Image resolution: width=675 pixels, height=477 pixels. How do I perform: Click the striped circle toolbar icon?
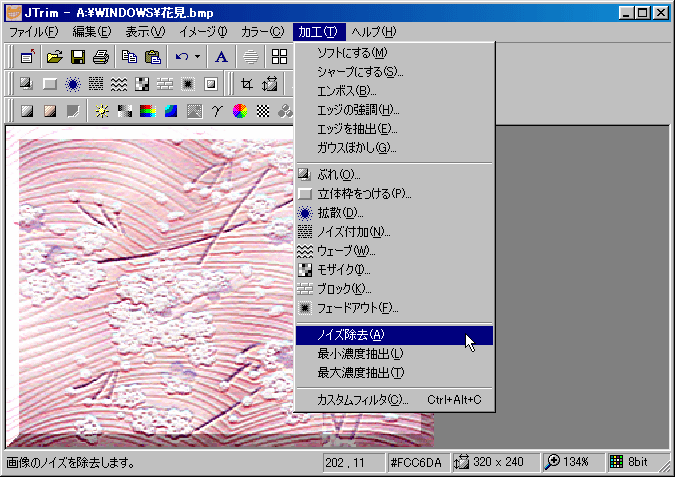[x=251, y=57]
